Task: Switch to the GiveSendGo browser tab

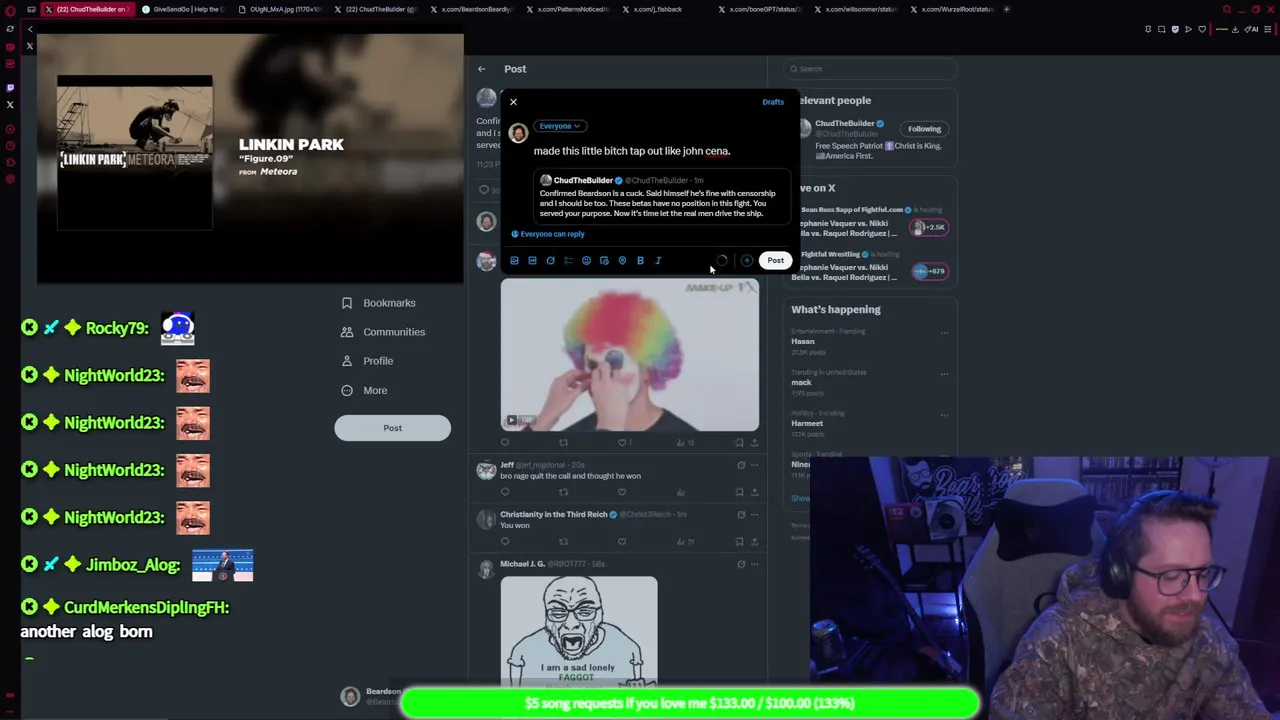Action: 183,9
